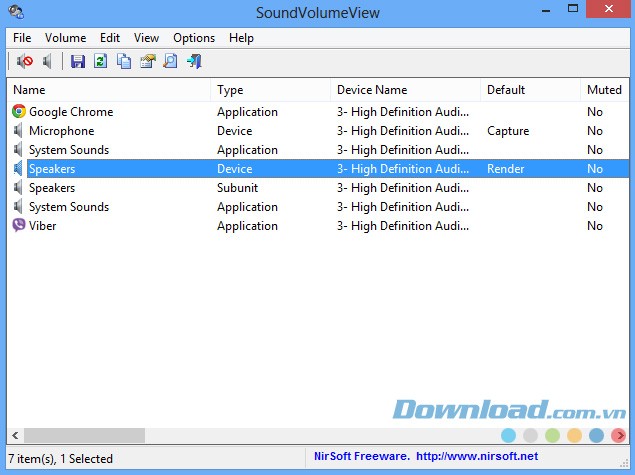The height and width of the screenshot is (475, 635).
Task: Click the Mute toolbar icon
Action: [x=25, y=62]
